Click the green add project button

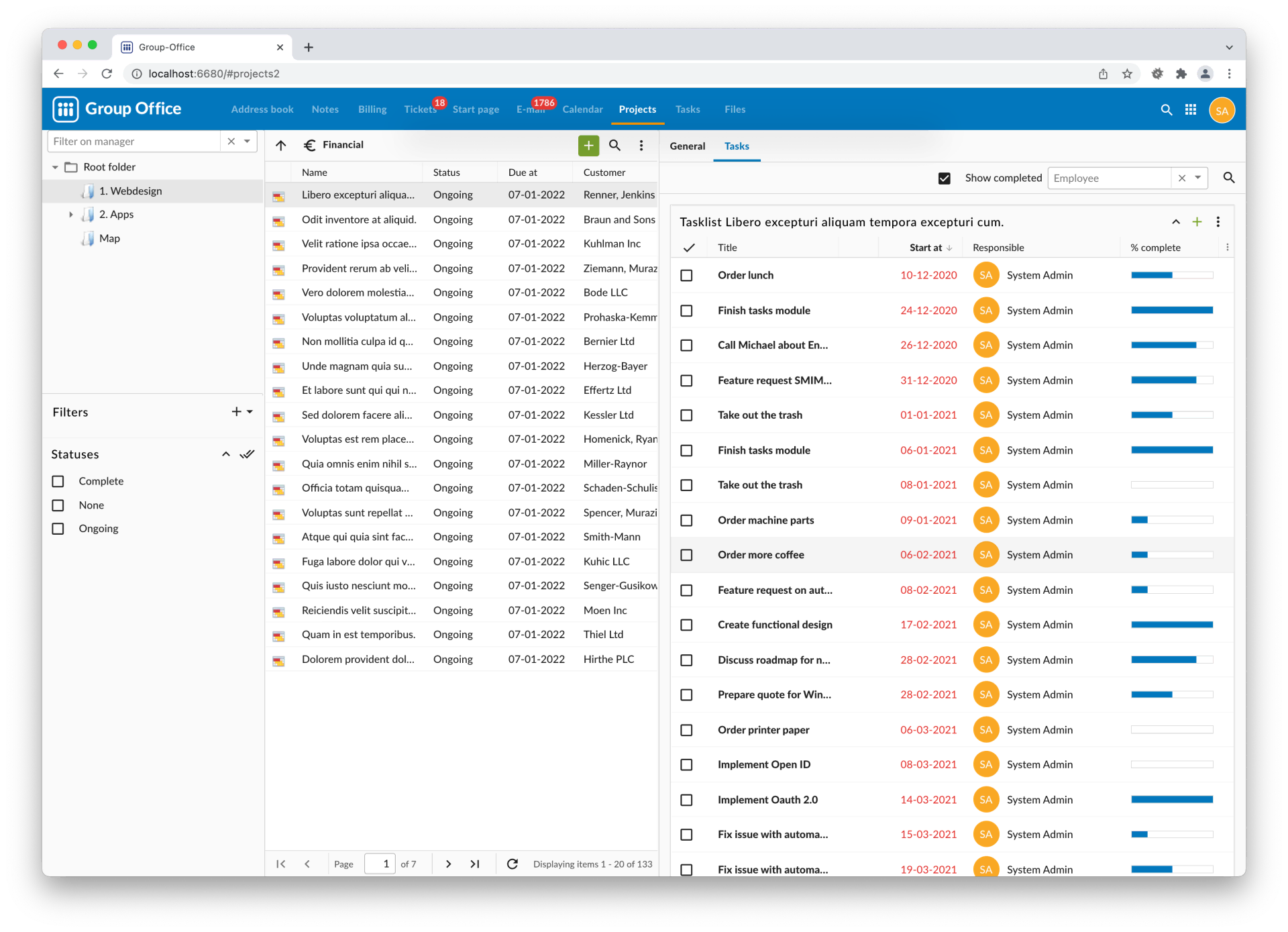click(x=588, y=145)
